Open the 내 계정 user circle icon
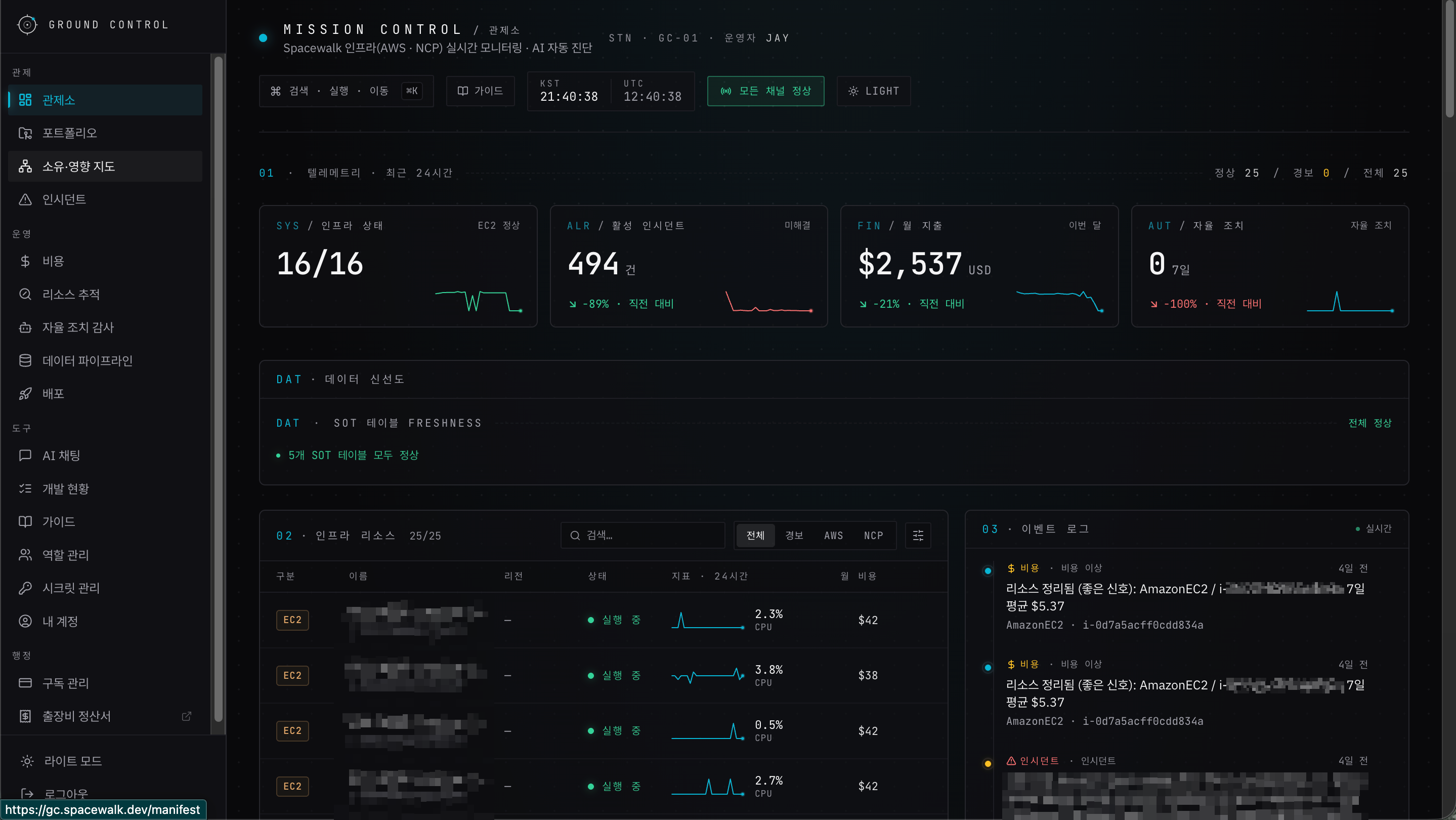 click(25, 621)
